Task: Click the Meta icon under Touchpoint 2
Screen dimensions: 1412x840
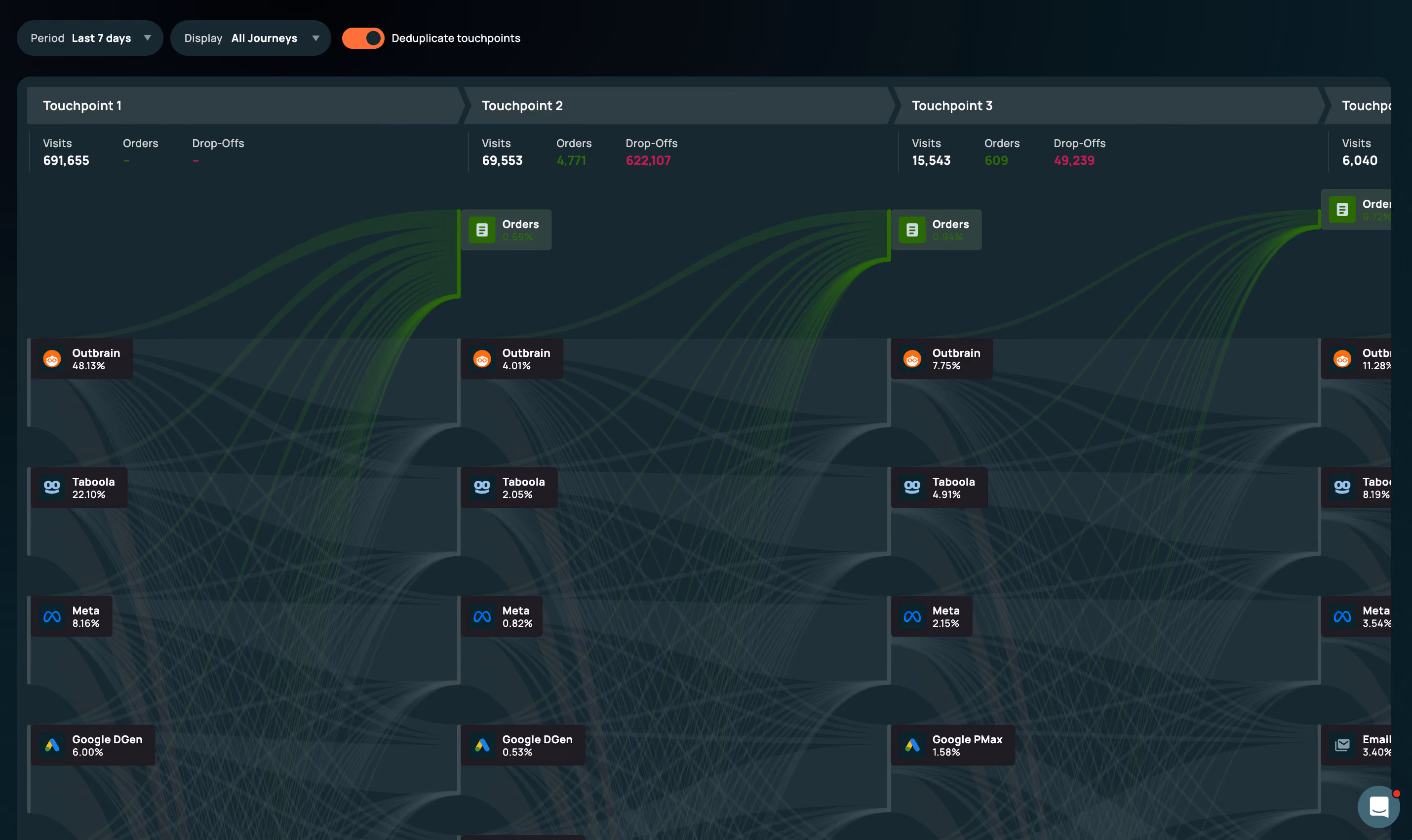Action: (482, 616)
